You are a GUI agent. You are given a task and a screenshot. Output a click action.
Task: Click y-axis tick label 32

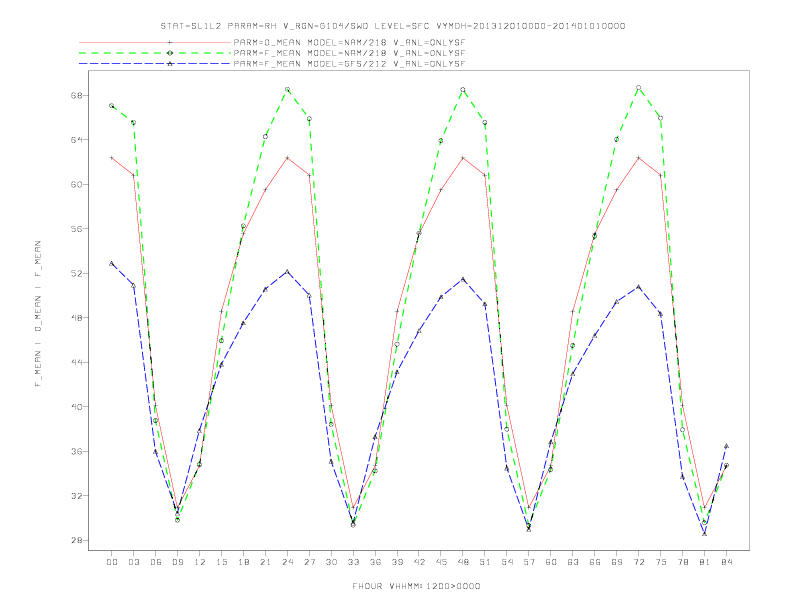point(78,495)
